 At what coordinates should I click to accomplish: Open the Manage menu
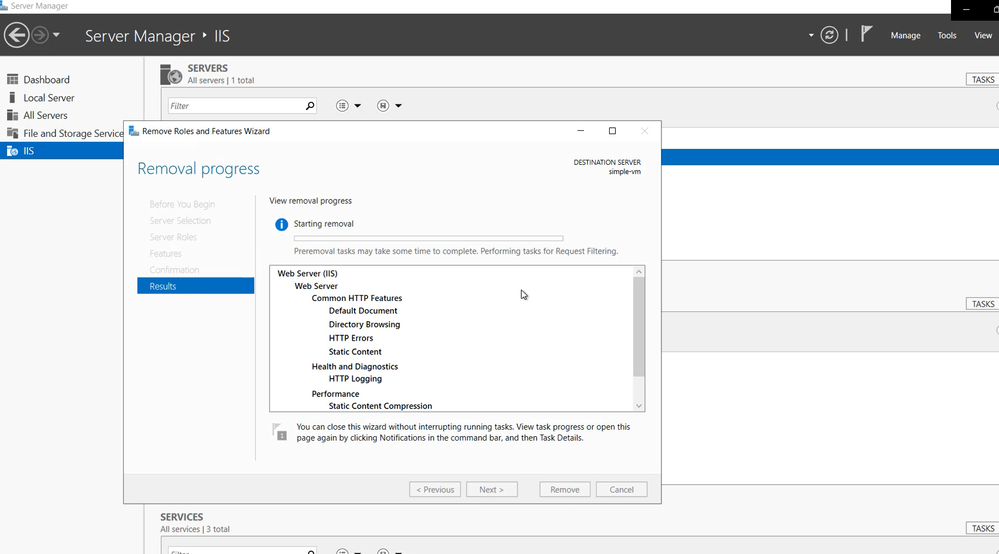(905, 36)
